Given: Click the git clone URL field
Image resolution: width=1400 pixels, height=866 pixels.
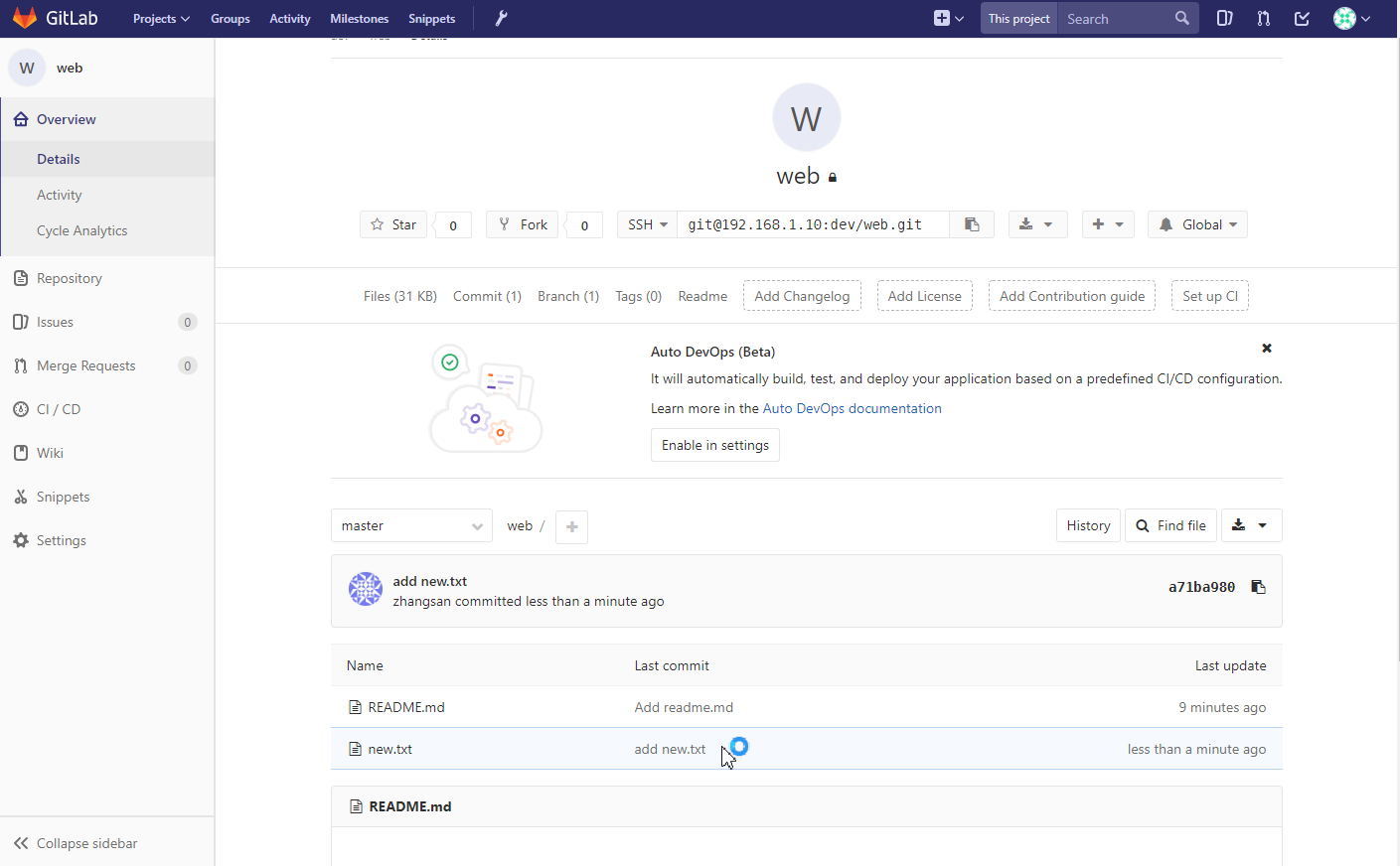Looking at the screenshot, I should pyautogui.click(x=813, y=224).
